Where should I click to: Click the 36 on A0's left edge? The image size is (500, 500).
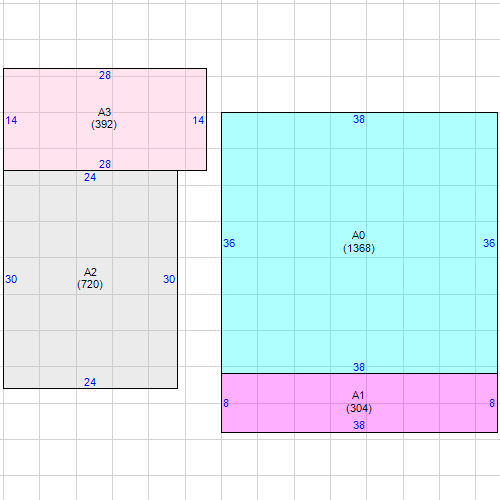point(229,243)
